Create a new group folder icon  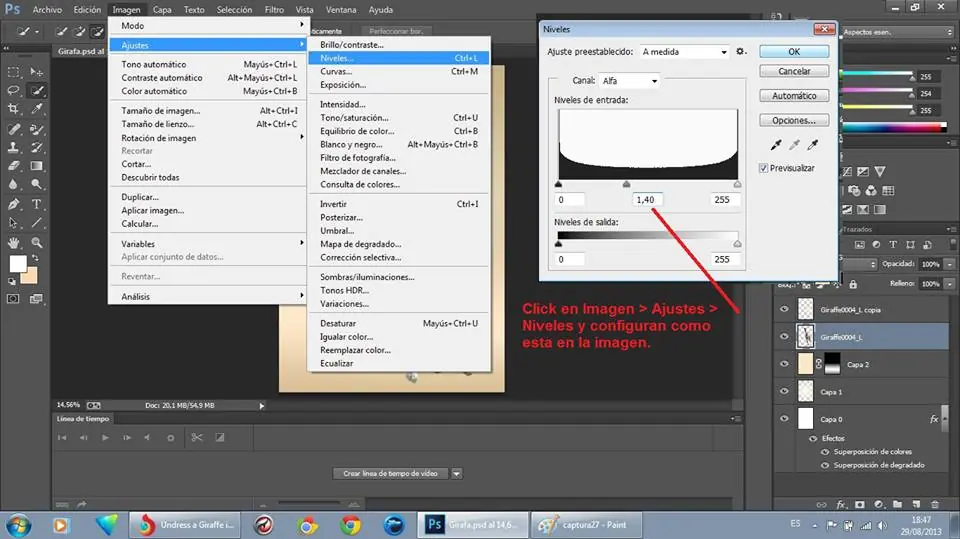897,504
